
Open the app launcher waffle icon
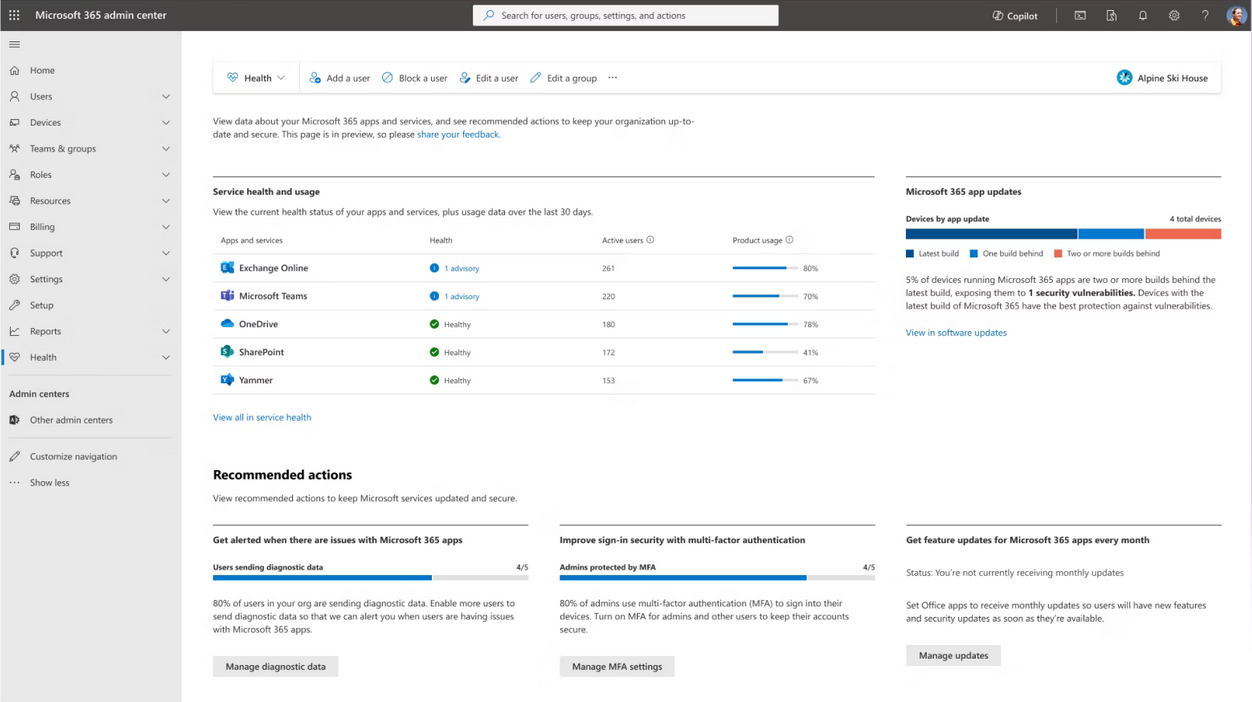[x=14, y=15]
